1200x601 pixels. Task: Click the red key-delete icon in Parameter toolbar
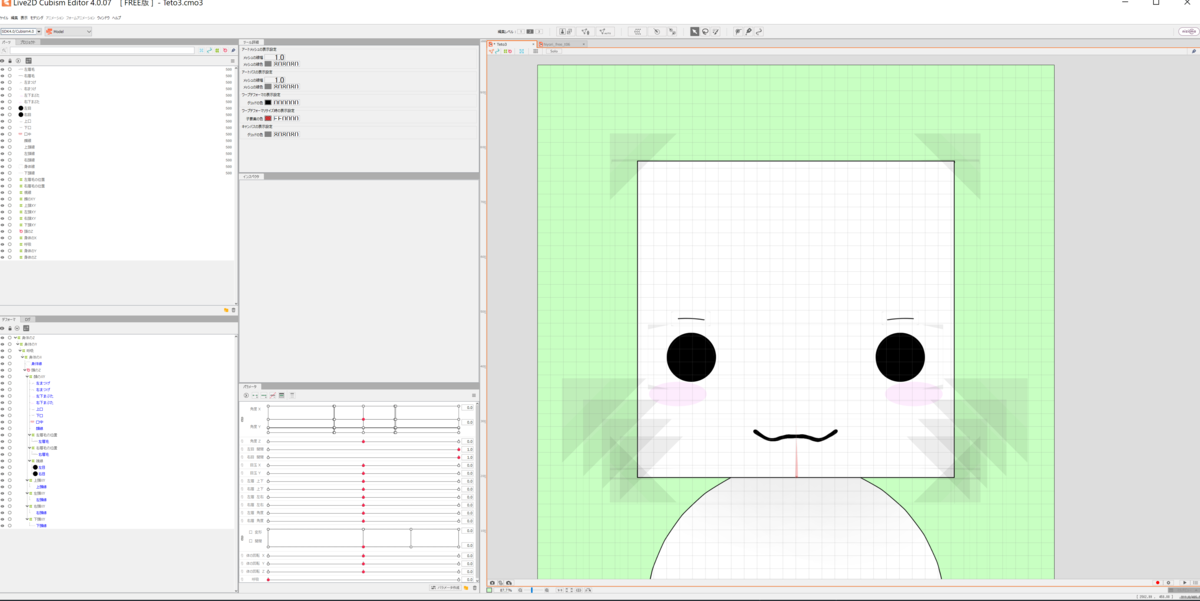[x=273, y=395]
